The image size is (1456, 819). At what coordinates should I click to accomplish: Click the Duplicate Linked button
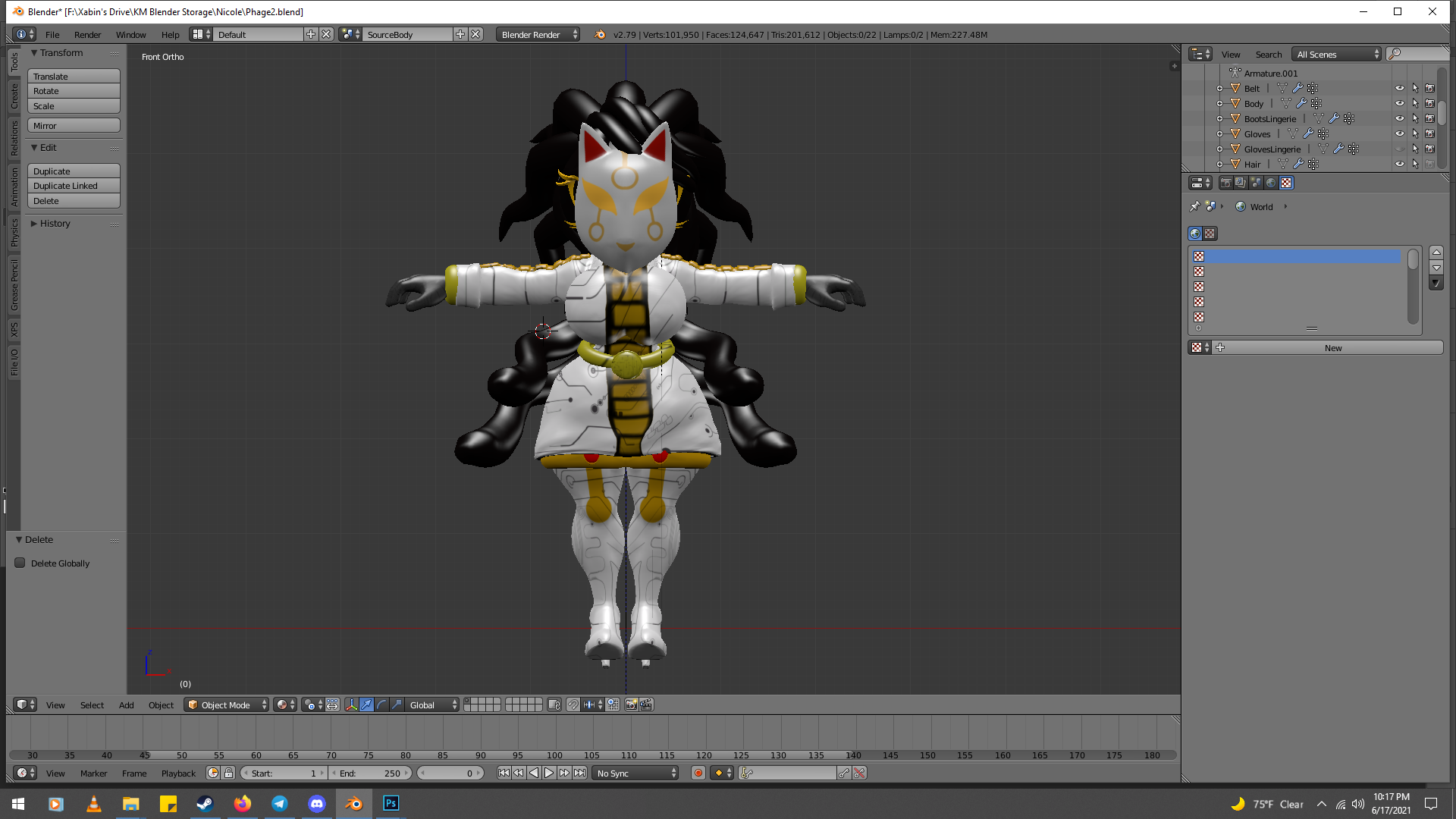pos(74,186)
